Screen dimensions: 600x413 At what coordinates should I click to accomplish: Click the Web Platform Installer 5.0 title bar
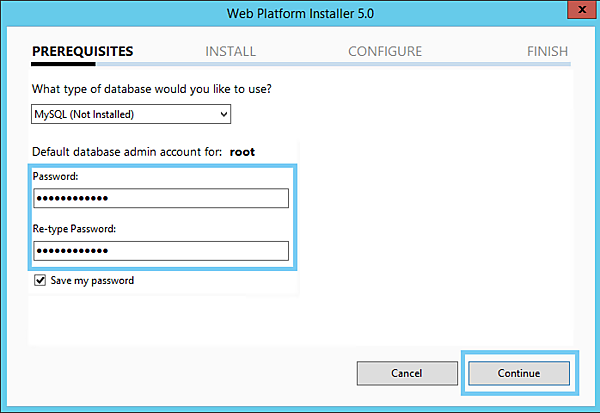(300, 13)
